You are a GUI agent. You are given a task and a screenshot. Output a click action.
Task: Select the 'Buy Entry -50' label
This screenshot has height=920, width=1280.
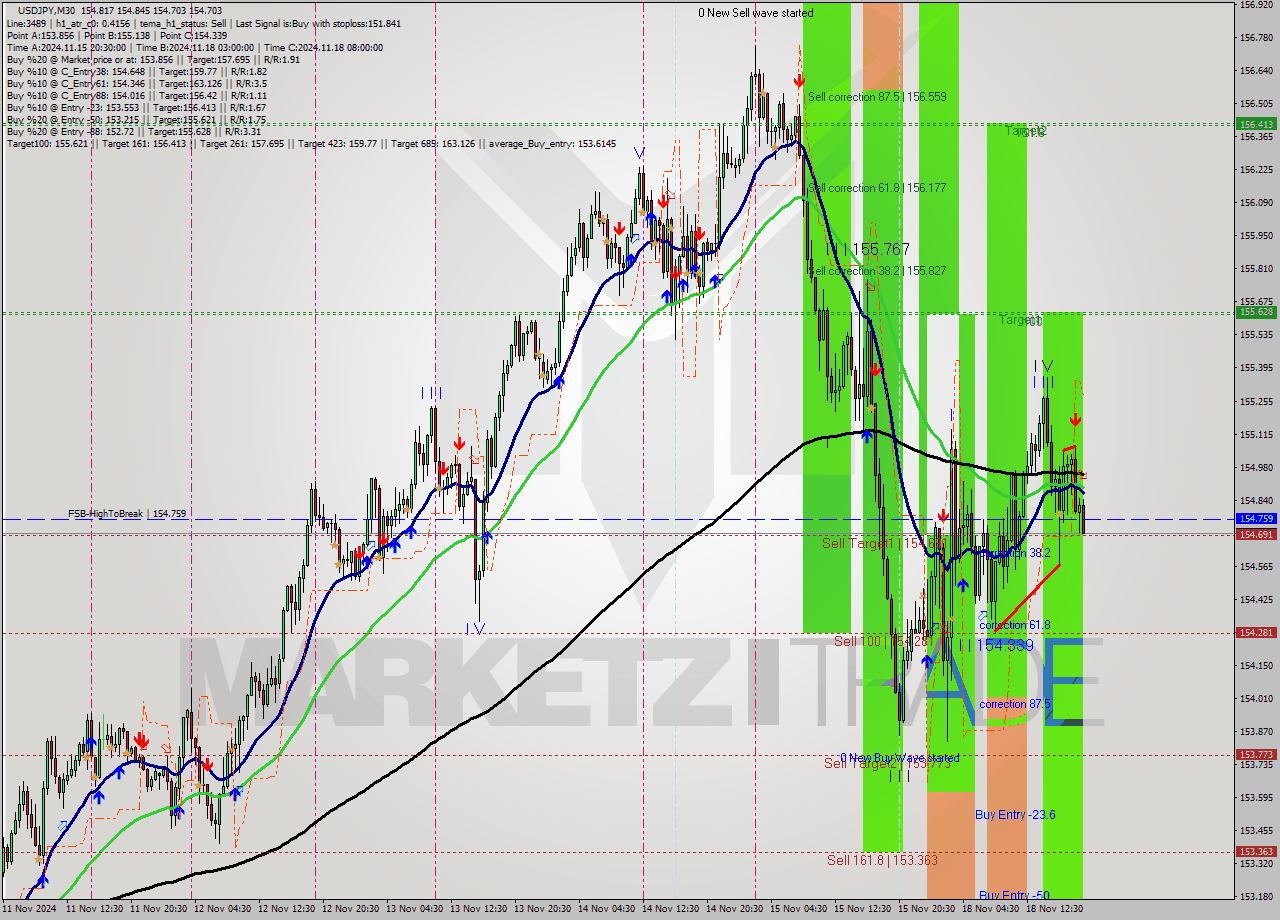click(x=1014, y=895)
